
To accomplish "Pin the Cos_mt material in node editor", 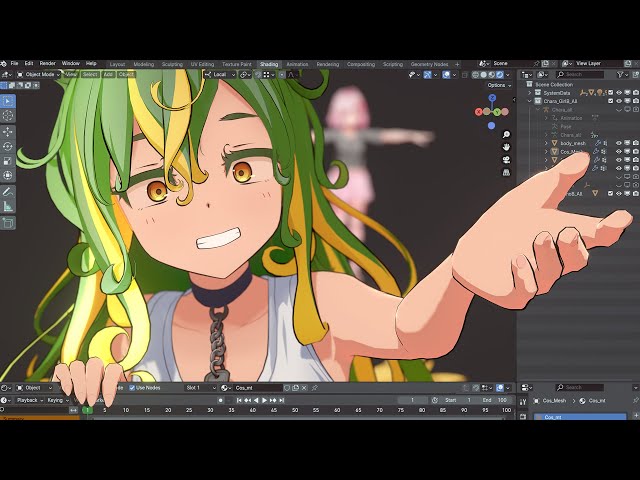I will coord(315,388).
